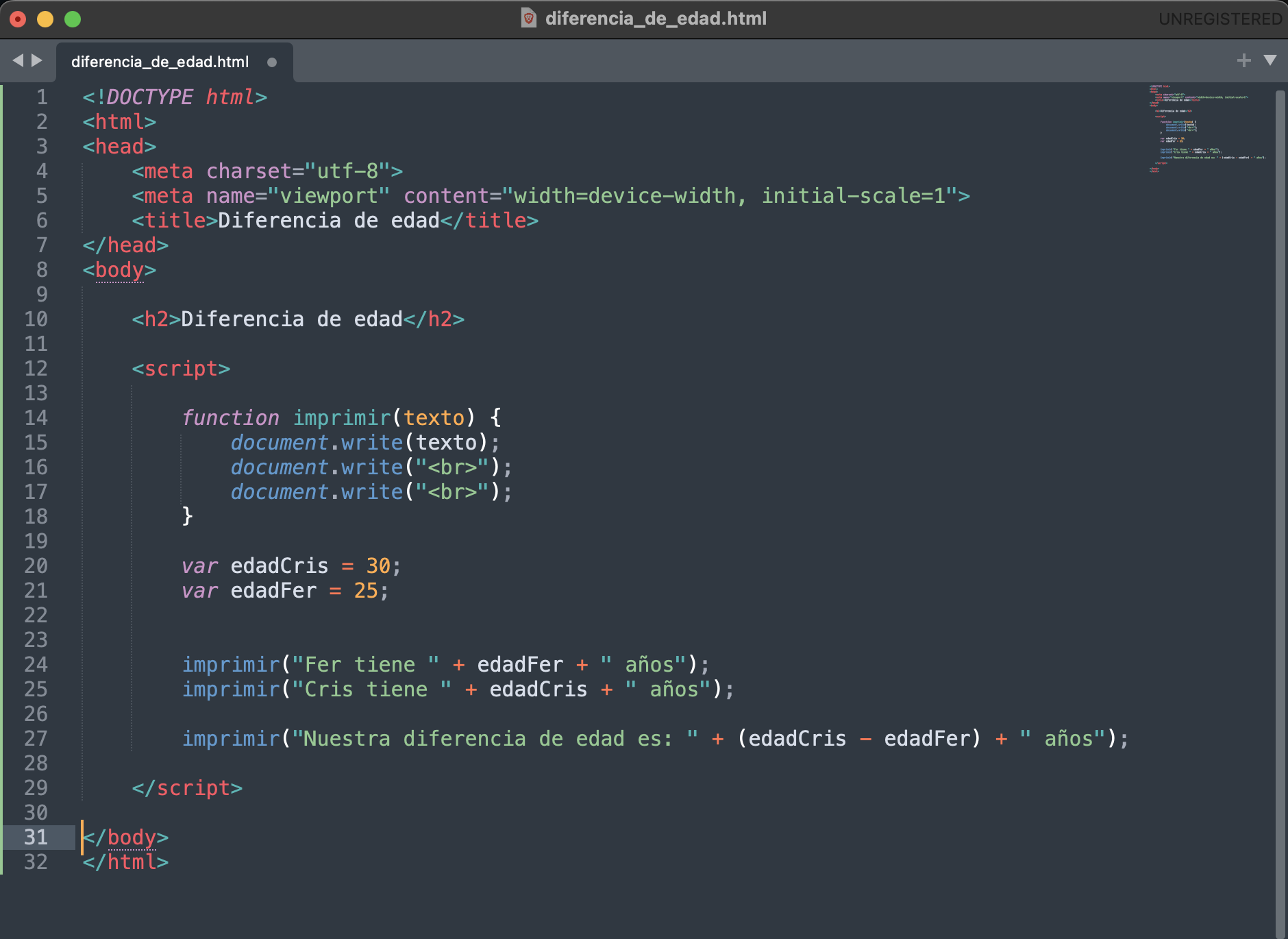Viewport: 1288px width, 939px height.
Task: Click the opening head tag on line 3
Action: [119, 146]
